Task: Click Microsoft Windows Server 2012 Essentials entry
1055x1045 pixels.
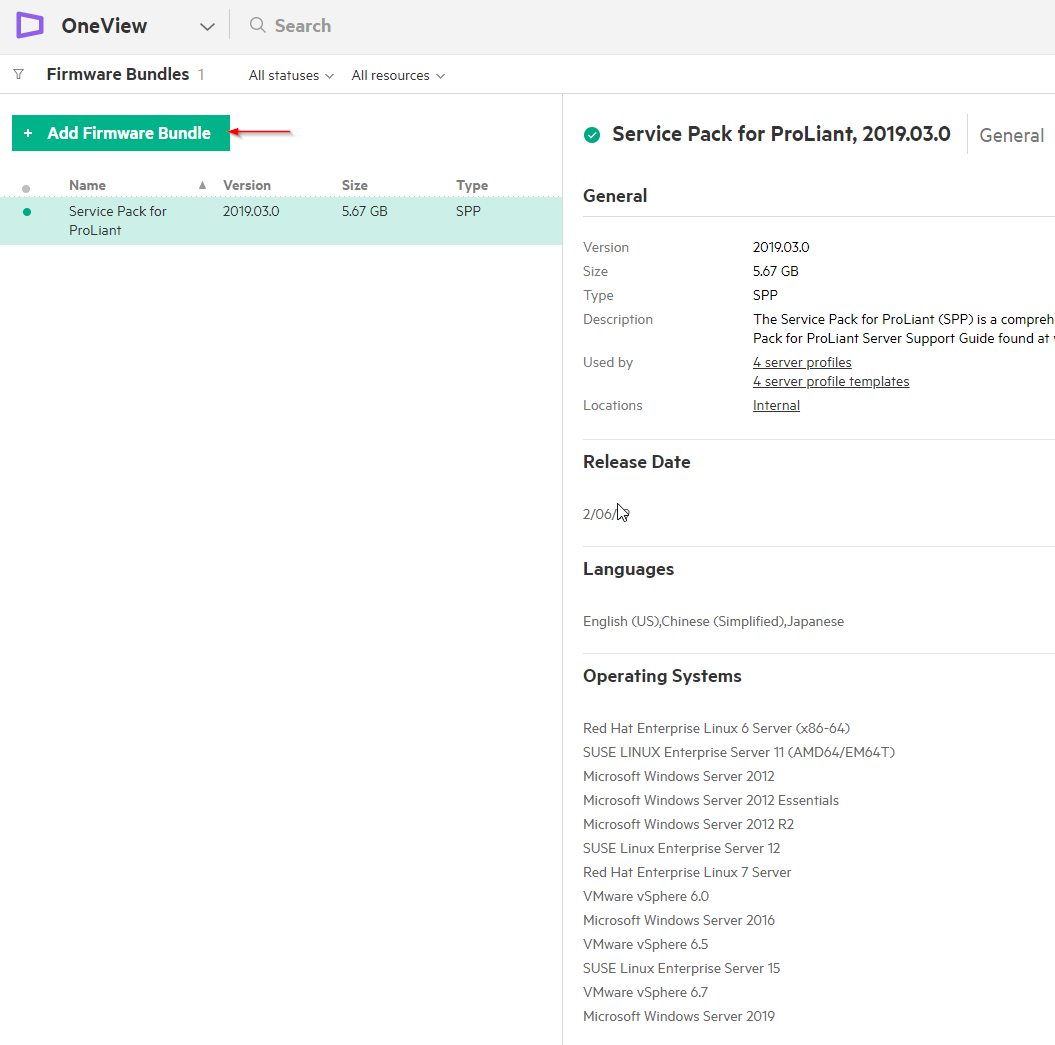Action: click(711, 800)
